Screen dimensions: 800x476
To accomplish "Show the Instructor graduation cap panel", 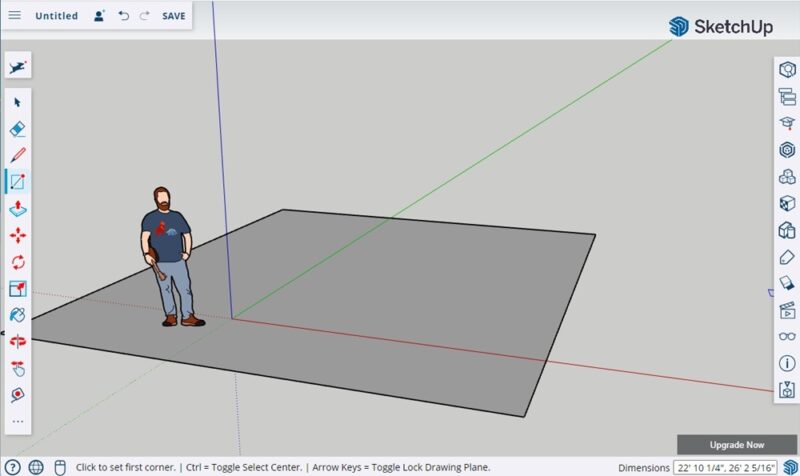I will point(787,123).
